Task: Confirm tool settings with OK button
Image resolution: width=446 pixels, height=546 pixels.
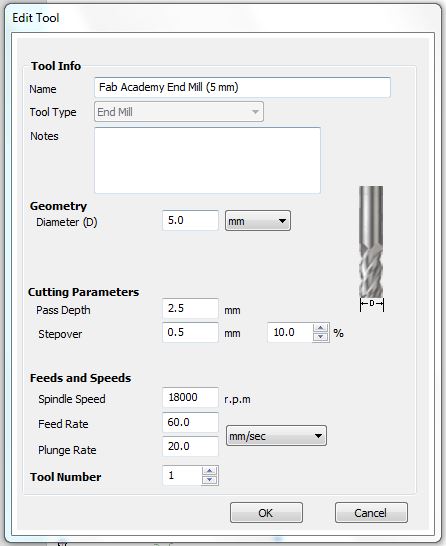Action: (266, 513)
